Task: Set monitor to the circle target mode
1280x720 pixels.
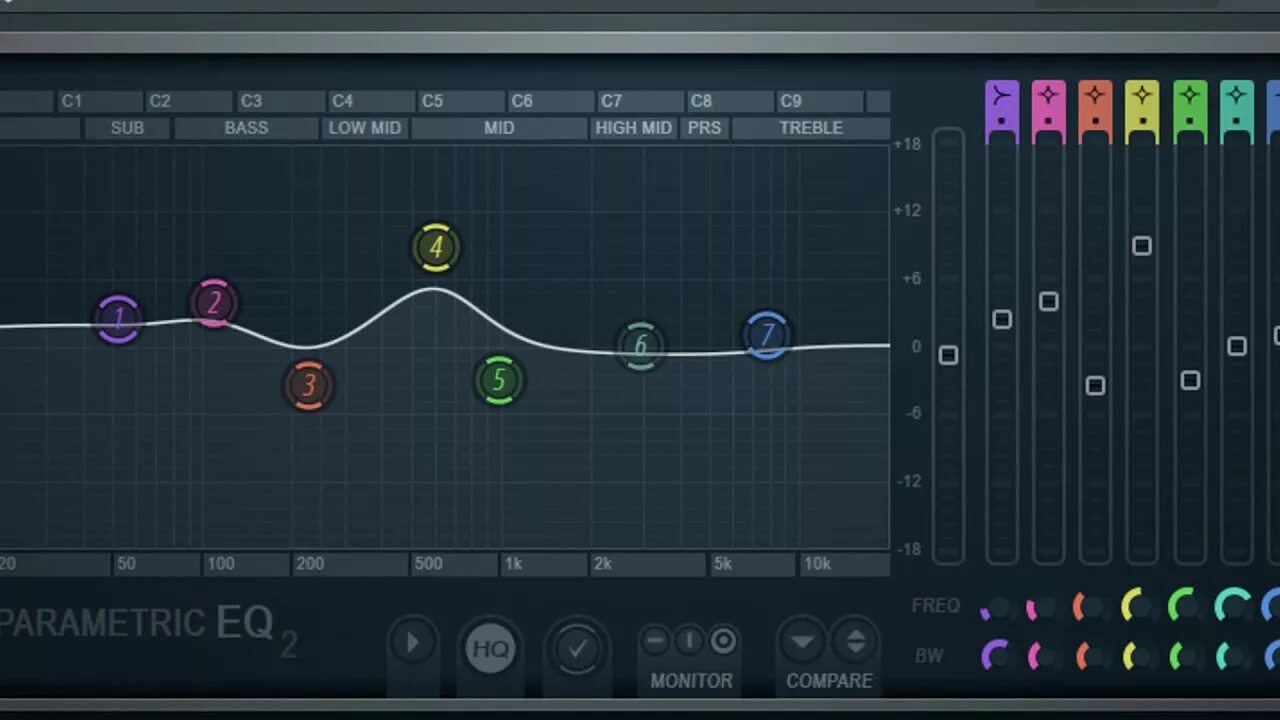Action: pos(723,640)
